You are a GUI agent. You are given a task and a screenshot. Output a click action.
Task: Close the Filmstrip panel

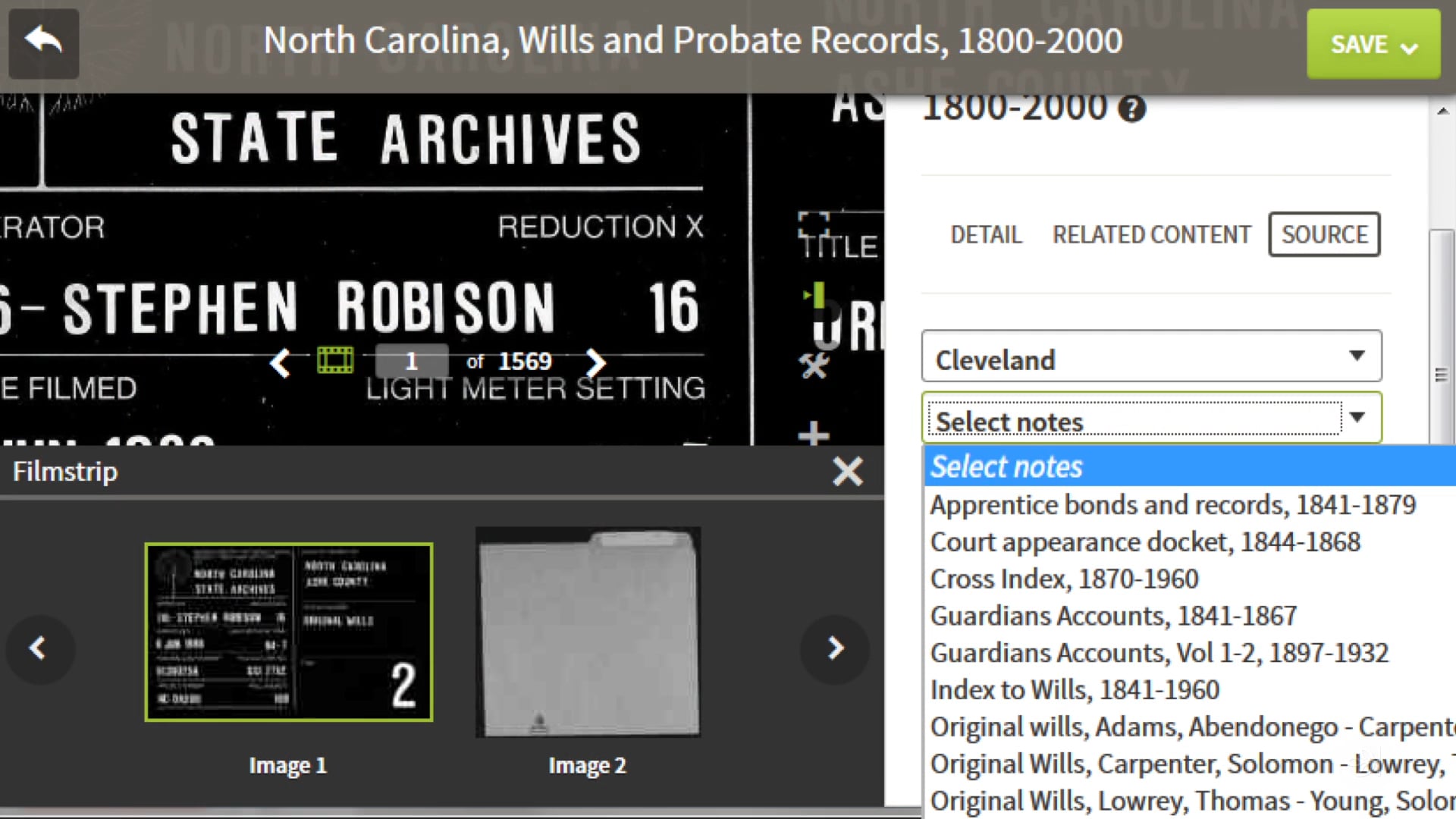click(x=848, y=471)
